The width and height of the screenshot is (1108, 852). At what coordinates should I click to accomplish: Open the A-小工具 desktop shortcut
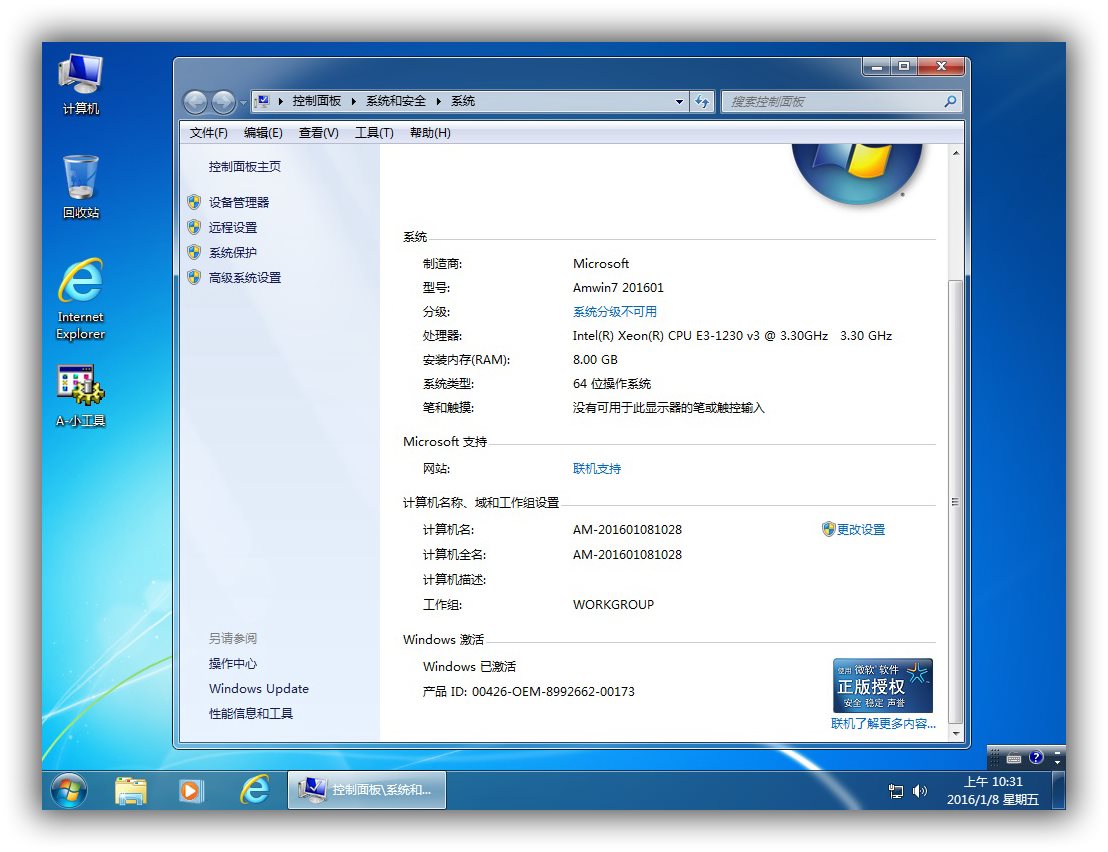81,396
